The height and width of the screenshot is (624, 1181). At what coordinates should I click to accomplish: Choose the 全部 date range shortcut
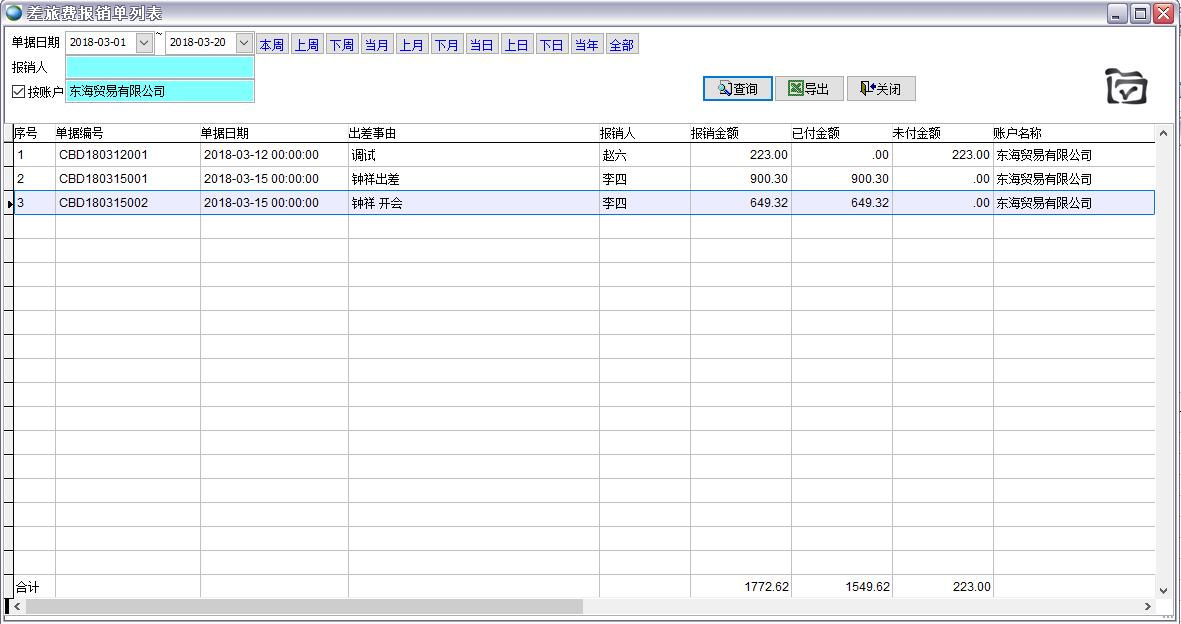[x=621, y=45]
